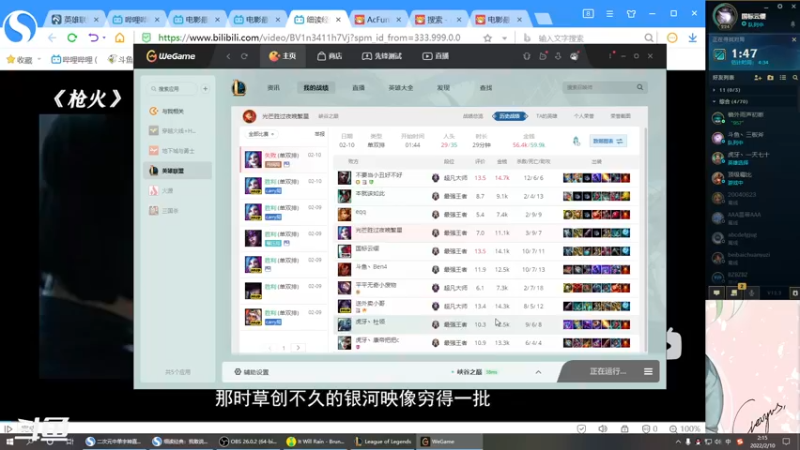Open player 不要当小丑好不好 profile
Image resolution: width=800 pixels, height=450 pixels.
point(379,175)
